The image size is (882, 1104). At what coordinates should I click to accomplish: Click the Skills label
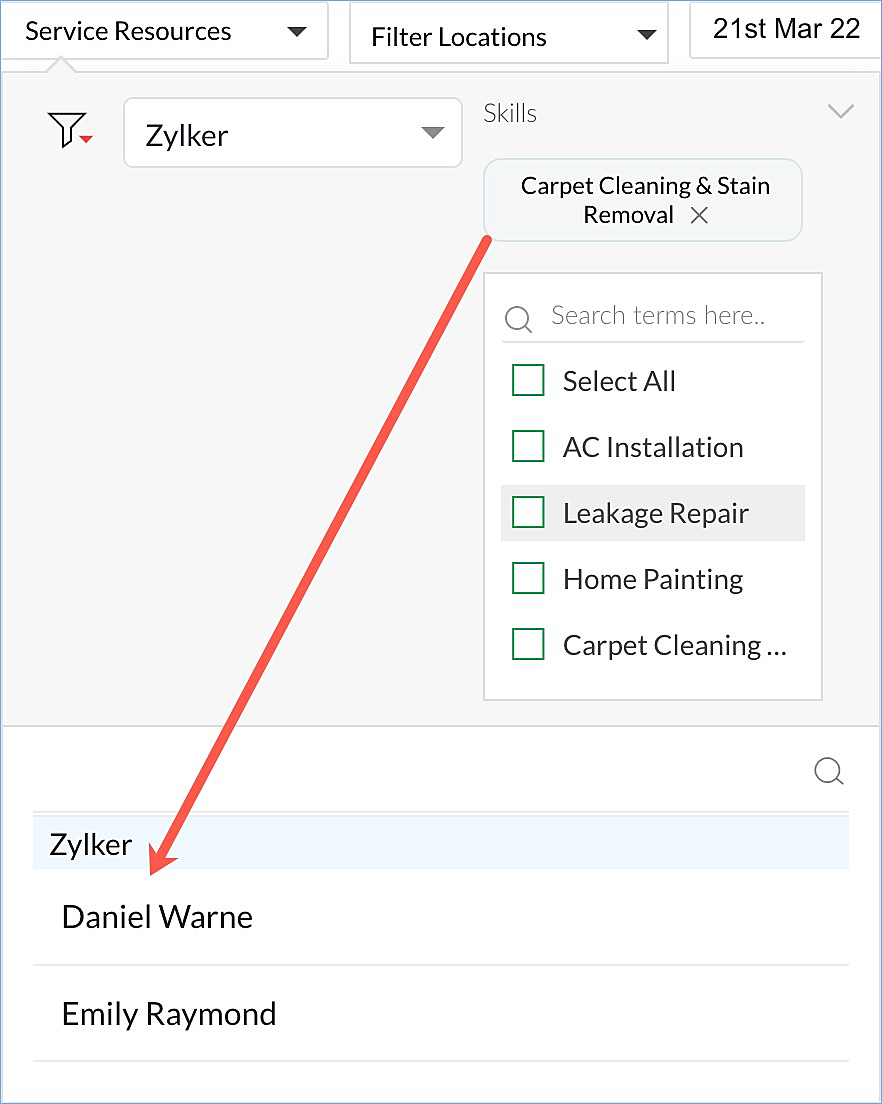pyautogui.click(x=510, y=113)
